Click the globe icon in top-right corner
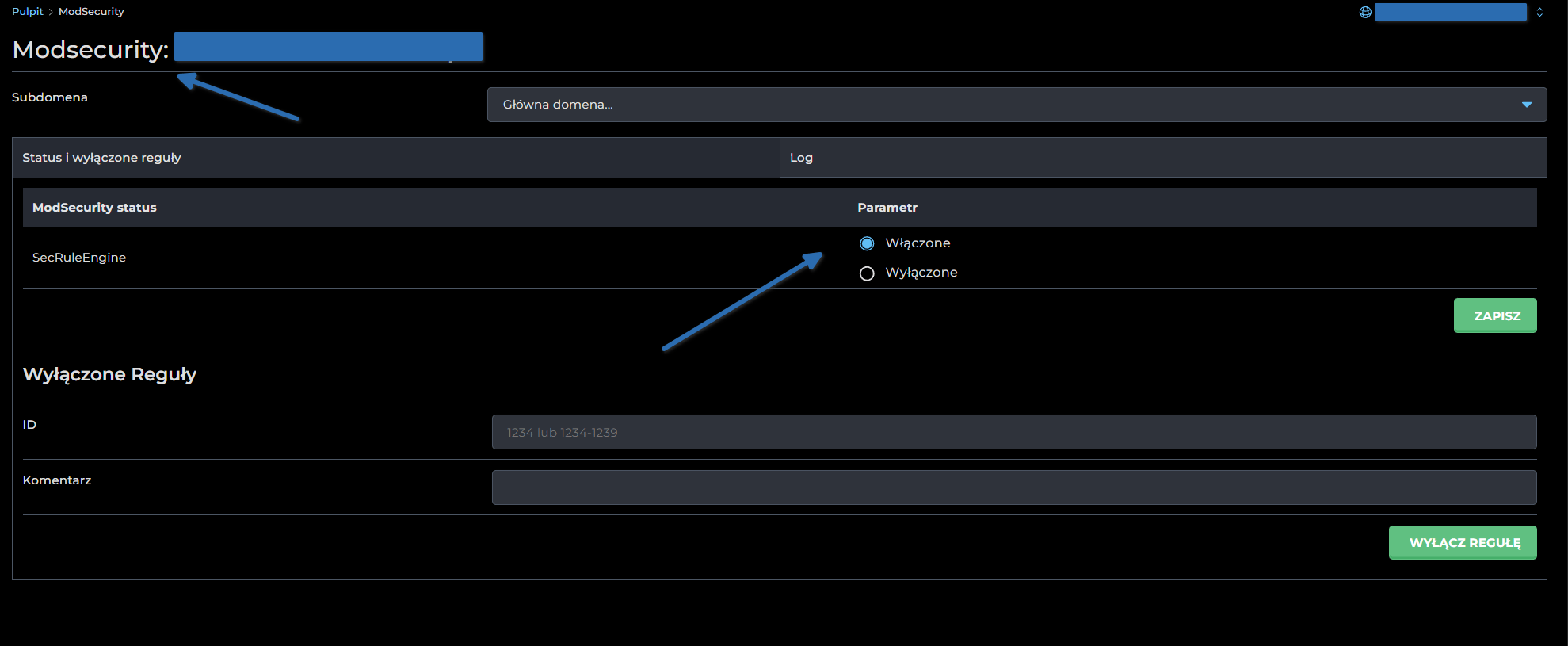The height and width of the screenshot is (646, 1568). coord(1365,12)
